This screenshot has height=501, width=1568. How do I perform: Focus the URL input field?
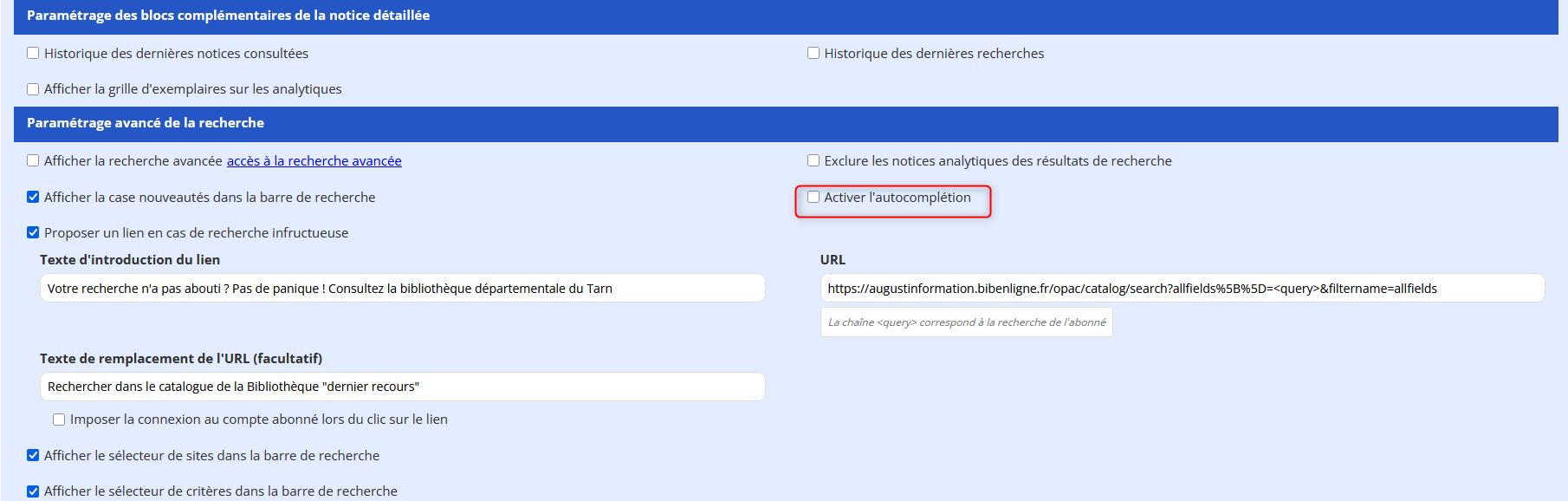(1182, 289)
